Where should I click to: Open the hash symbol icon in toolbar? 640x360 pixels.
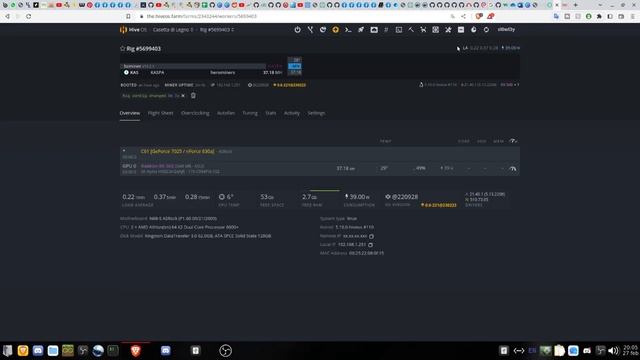click(x=386, y=30)
